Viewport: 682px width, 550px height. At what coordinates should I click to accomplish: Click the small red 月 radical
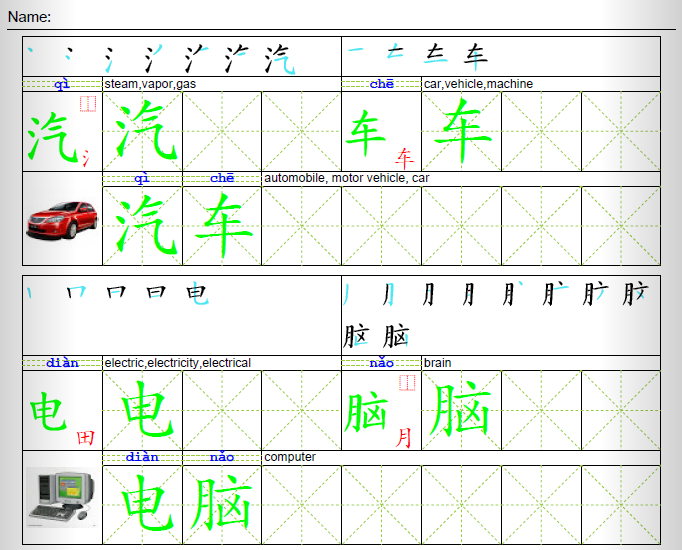404,437
